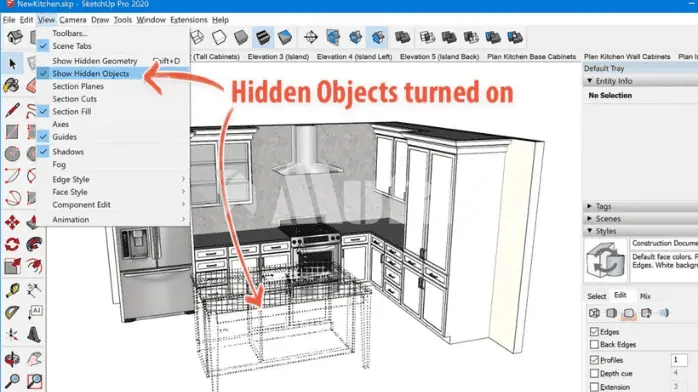The height and width of the screenshot is (392, 698).
Task: Click the Section Plane tool icon
Action: 311,37
